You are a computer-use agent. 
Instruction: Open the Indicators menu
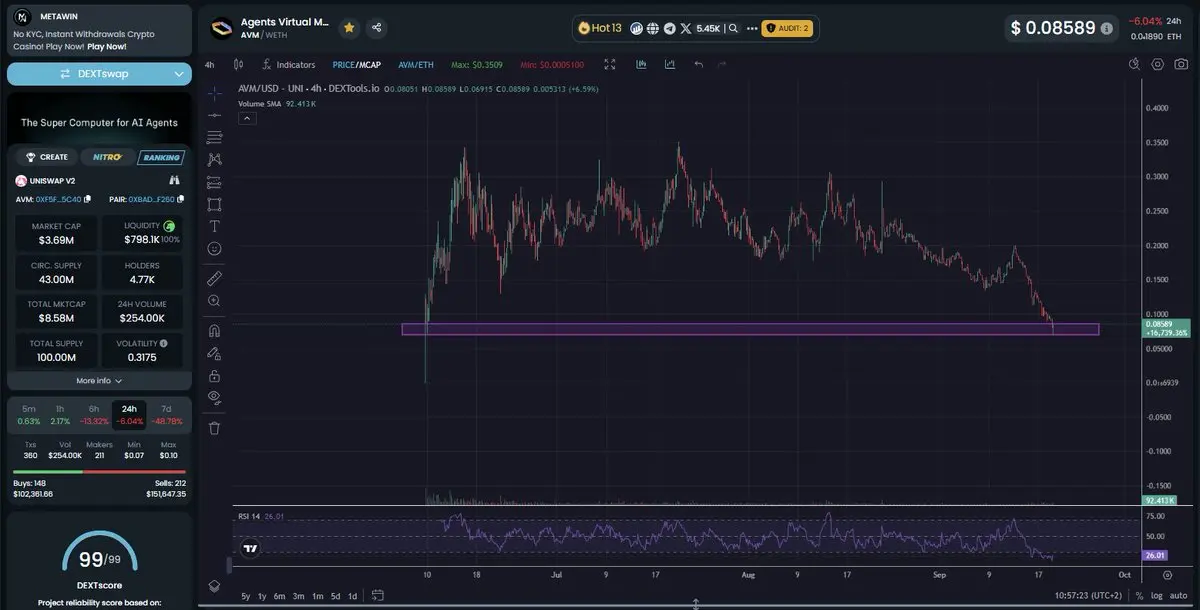(288, 64)
